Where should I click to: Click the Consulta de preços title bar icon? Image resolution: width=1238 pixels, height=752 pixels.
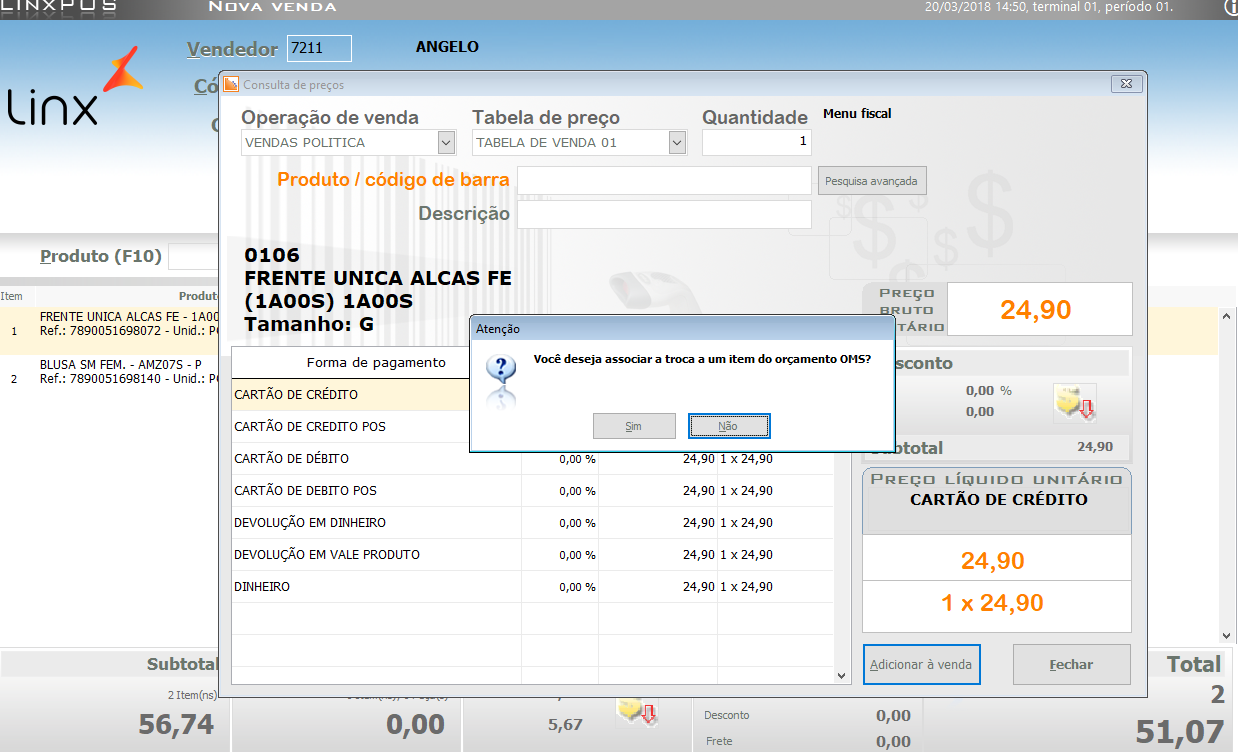(x=231, y=84)
